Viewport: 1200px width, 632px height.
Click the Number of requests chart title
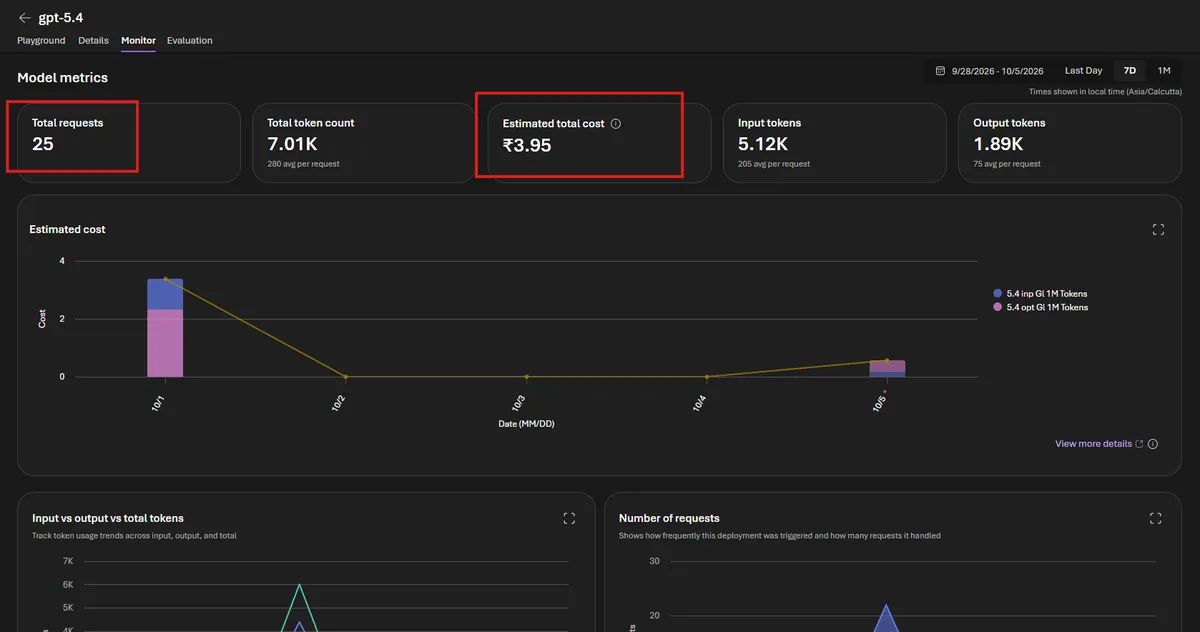pos(669,518)
